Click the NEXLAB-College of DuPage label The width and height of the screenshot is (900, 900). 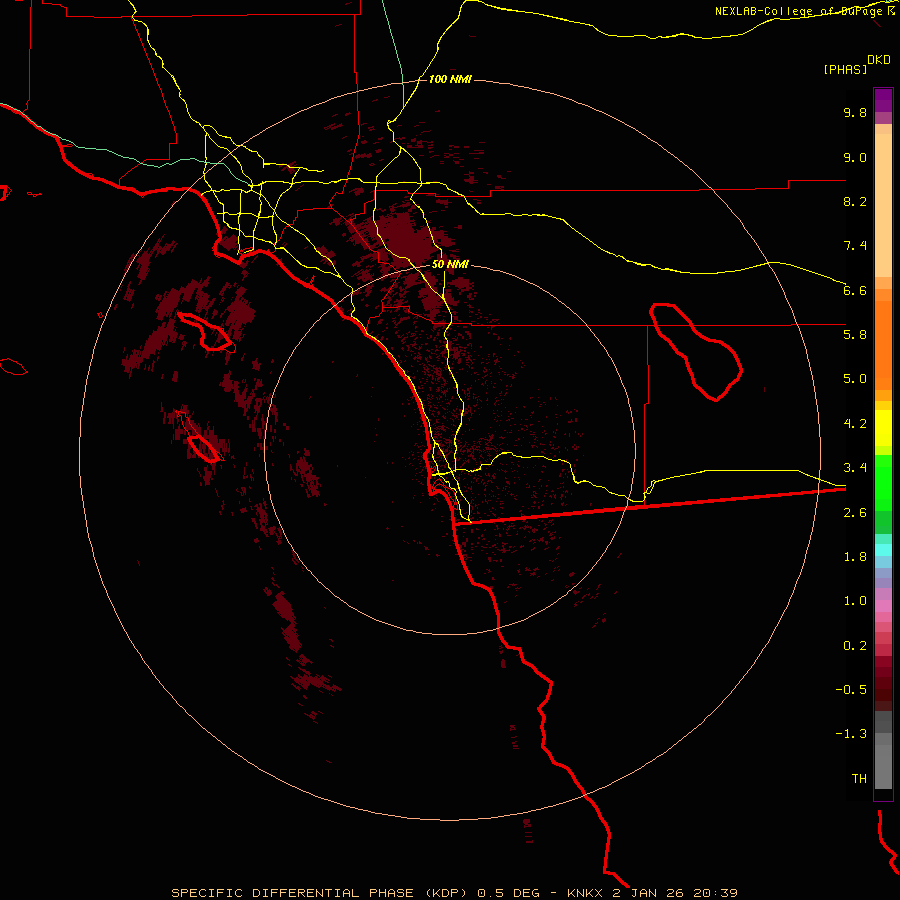(799, 11)
